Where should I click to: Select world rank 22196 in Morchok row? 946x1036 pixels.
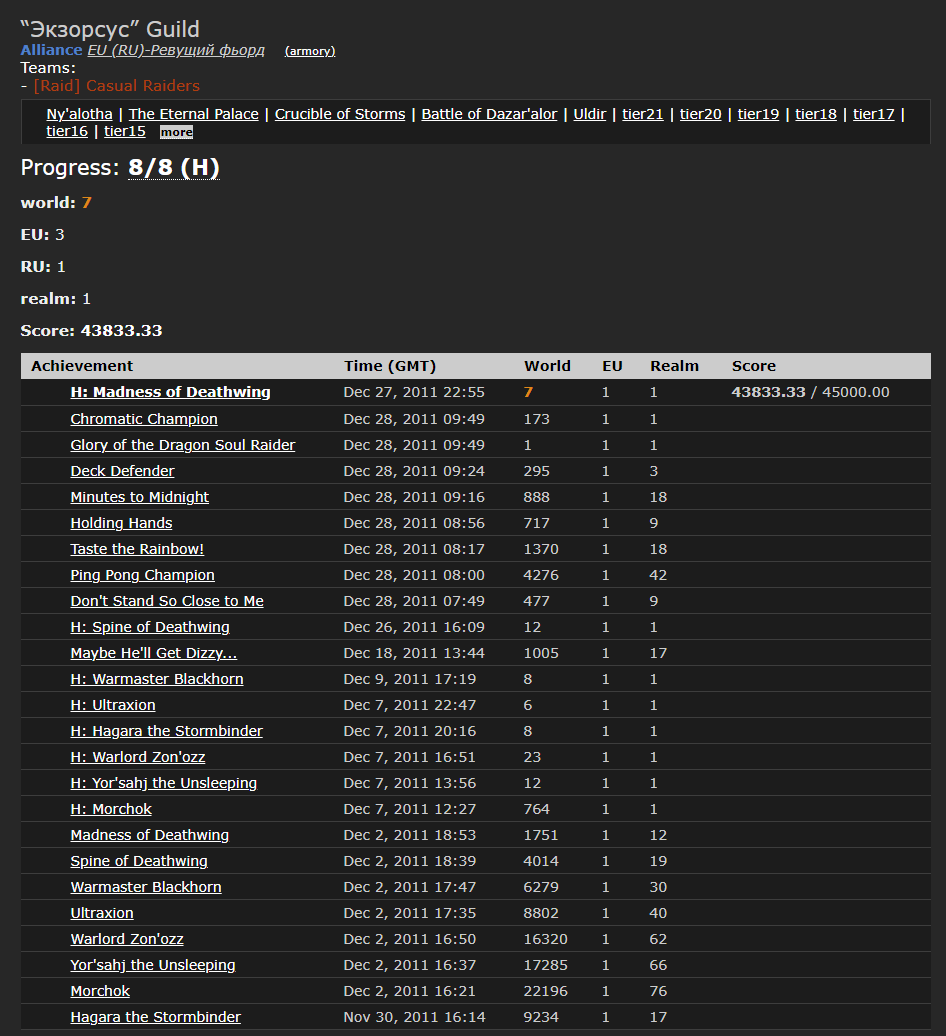coord(545,991)
